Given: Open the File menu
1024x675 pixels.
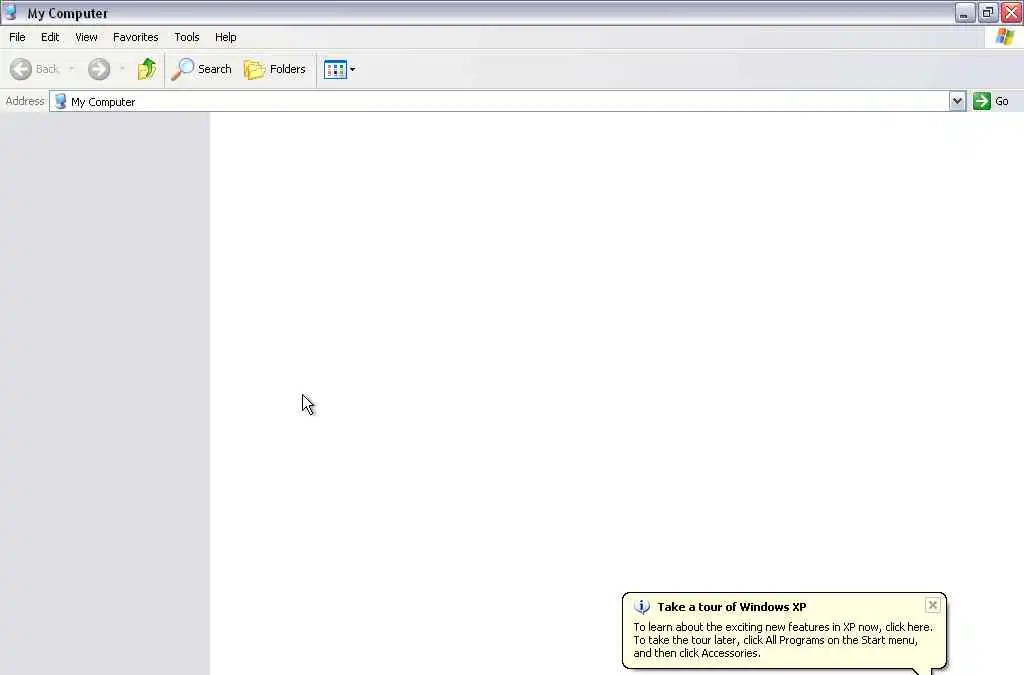Looking at the screenshot, I should [x=17, y=37].
